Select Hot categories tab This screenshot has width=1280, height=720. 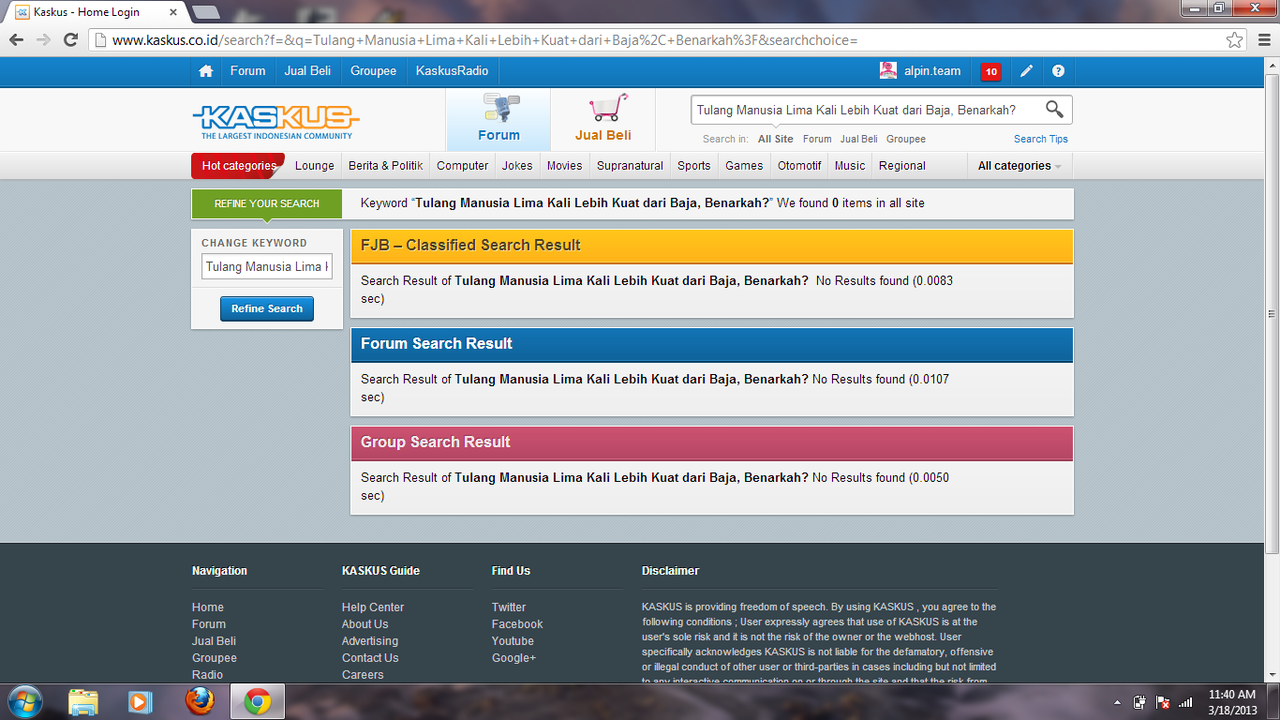pyautogui.click(x=238, y=166)
